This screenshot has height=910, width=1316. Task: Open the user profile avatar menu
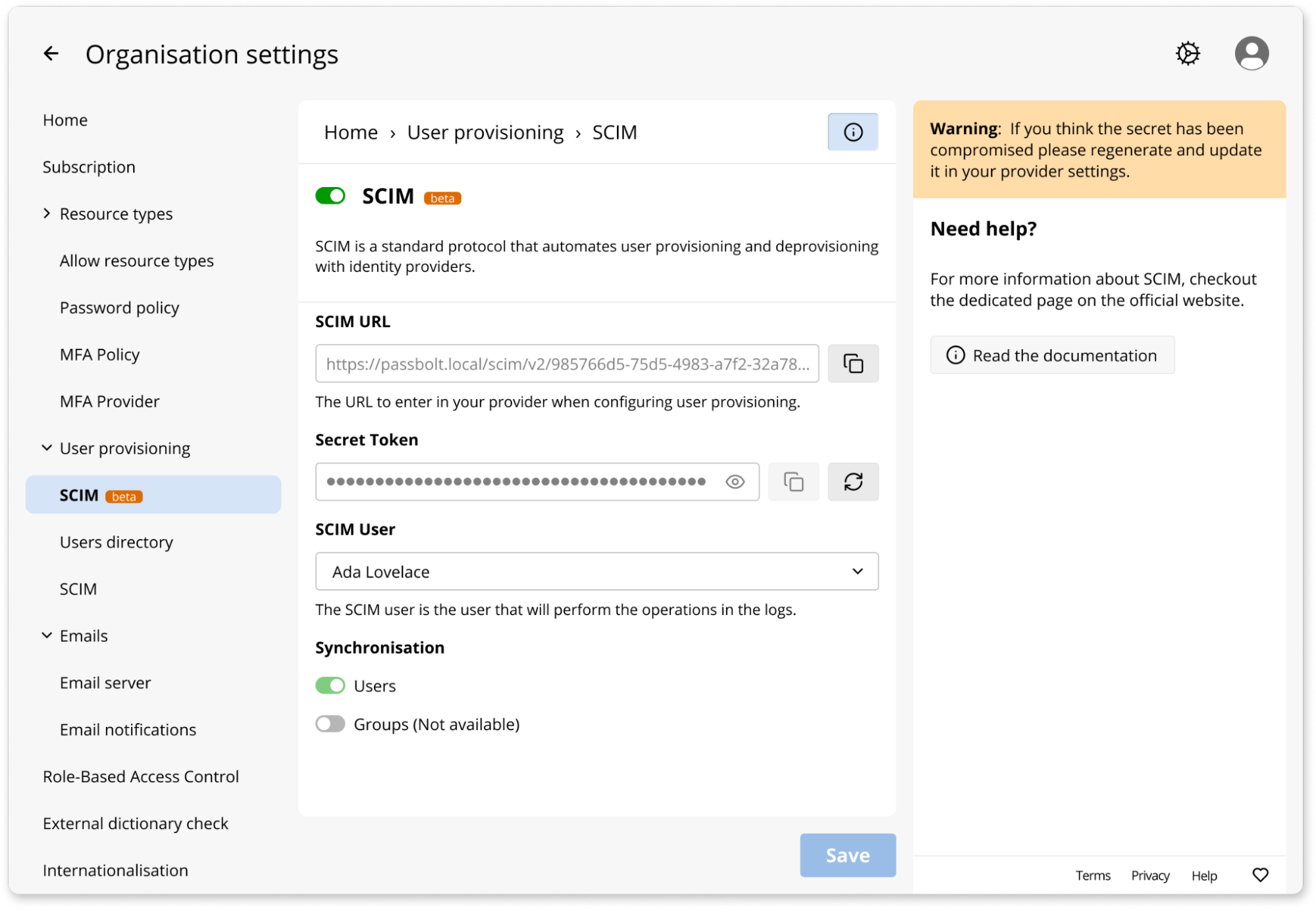pyautogui.click(x=1251, y=53)
